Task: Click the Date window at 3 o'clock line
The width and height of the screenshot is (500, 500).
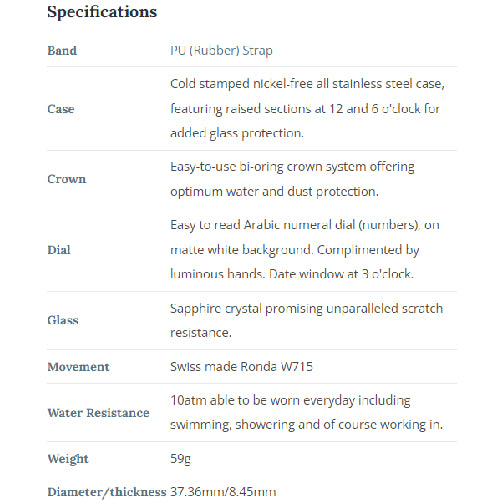Action: point(341,274)
